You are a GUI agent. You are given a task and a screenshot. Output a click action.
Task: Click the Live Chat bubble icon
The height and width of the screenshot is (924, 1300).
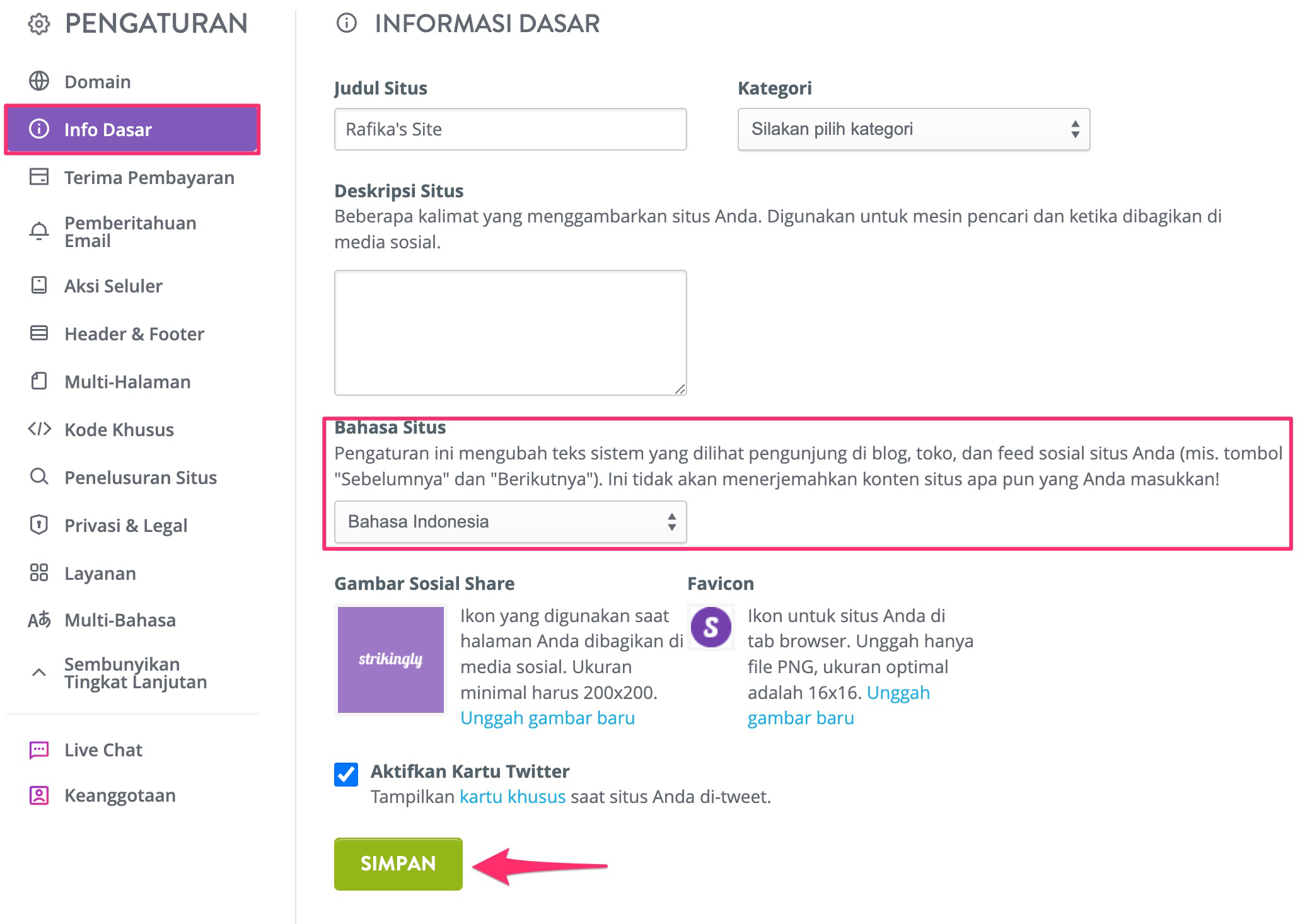[x=39, y=750]
